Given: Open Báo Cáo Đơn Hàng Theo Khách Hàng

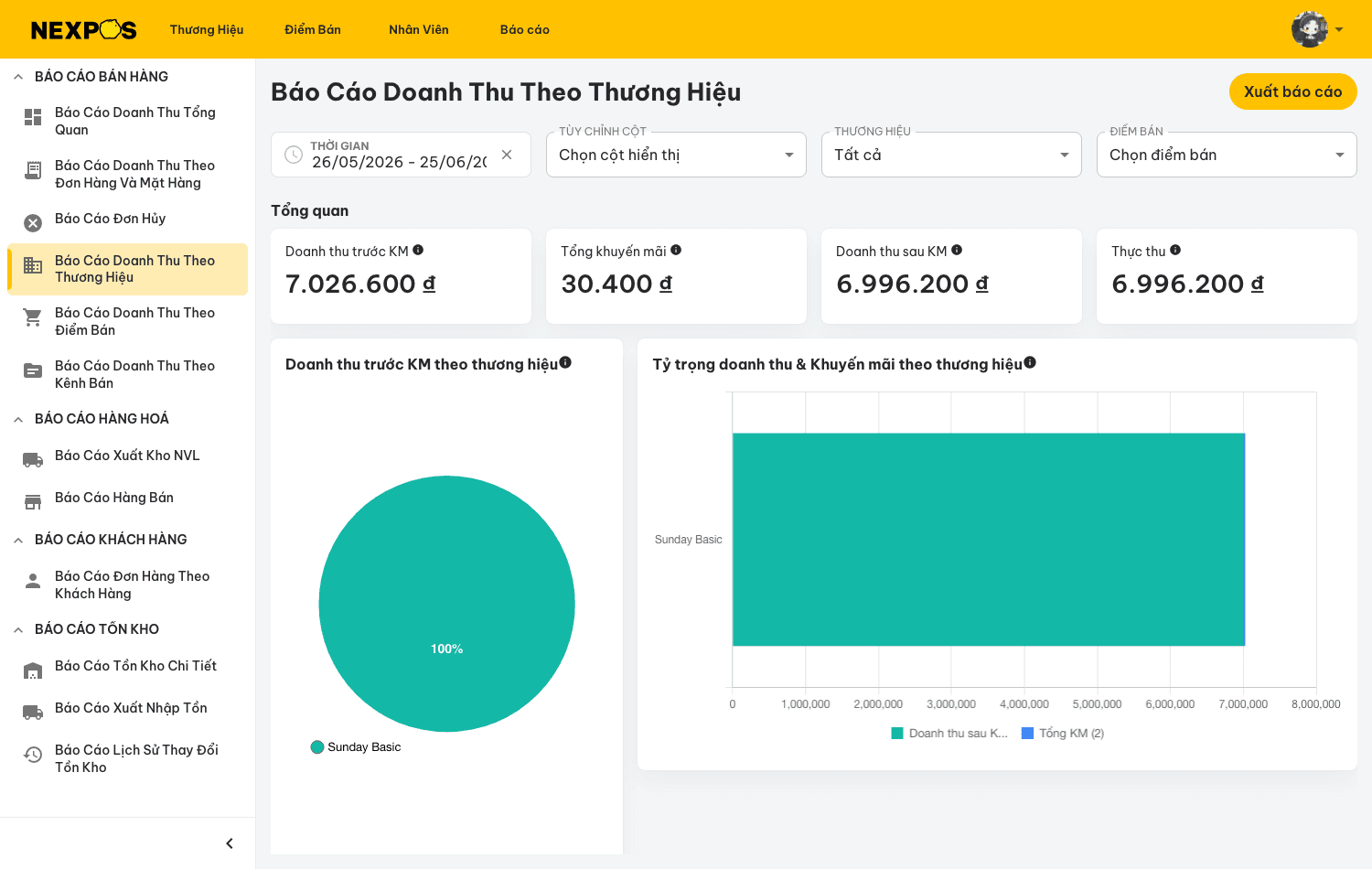Looking at the screenshot, I should (127, 585).
